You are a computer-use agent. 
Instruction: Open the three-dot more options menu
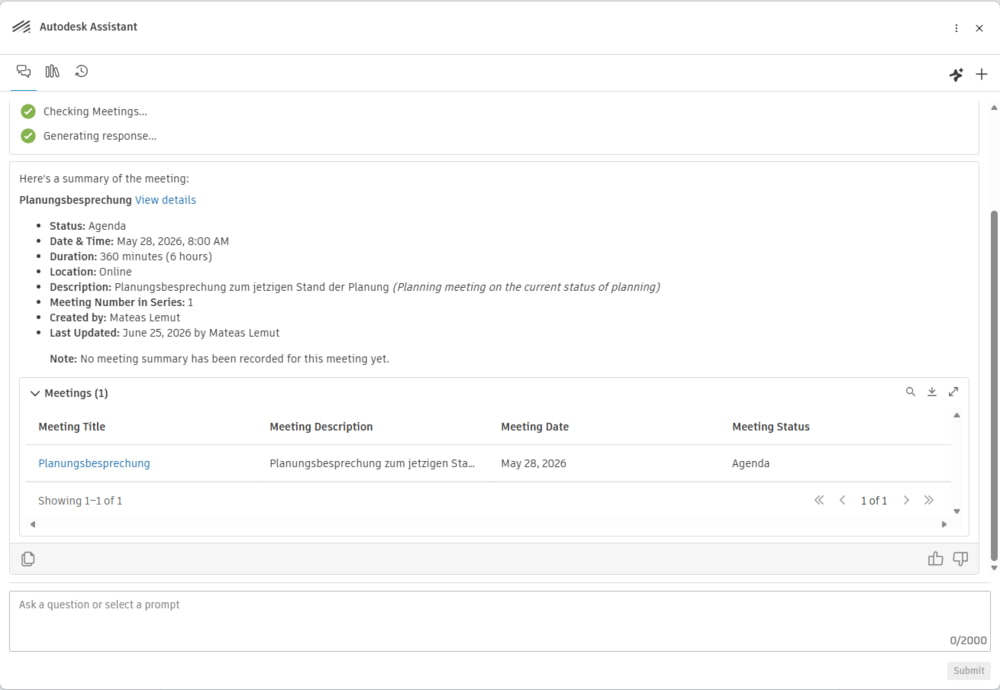click(956, 28)
